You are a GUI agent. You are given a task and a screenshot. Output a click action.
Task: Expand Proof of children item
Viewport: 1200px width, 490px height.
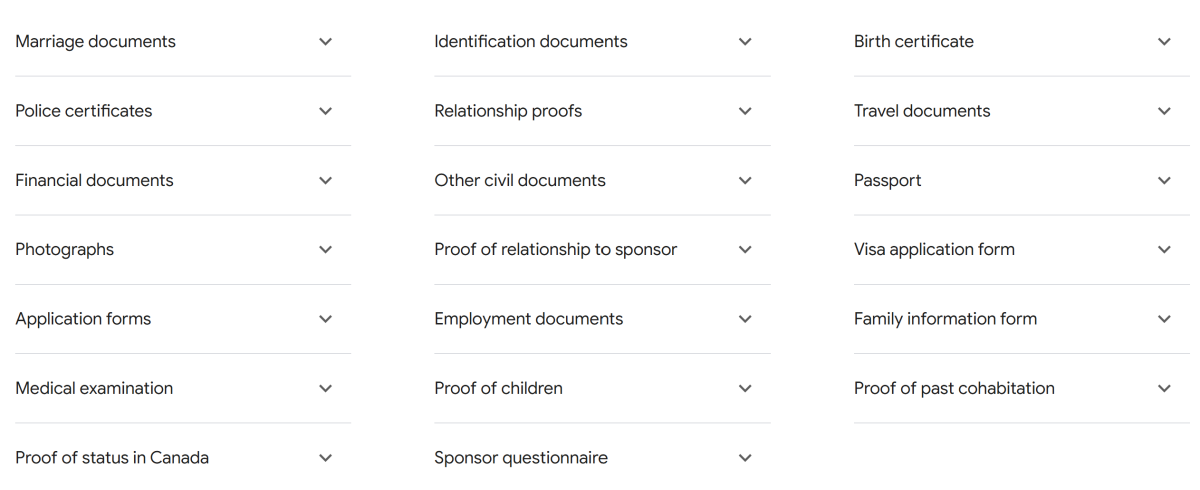point(602,388)
